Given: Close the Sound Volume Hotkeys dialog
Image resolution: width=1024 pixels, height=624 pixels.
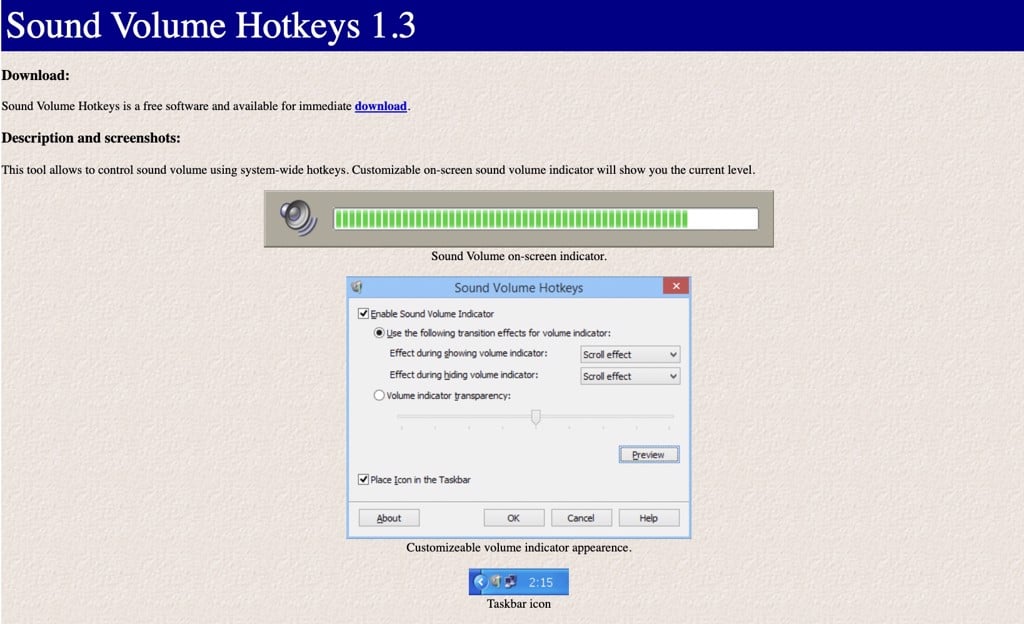Looking at the screenshot, I should [x=676, y=286].
